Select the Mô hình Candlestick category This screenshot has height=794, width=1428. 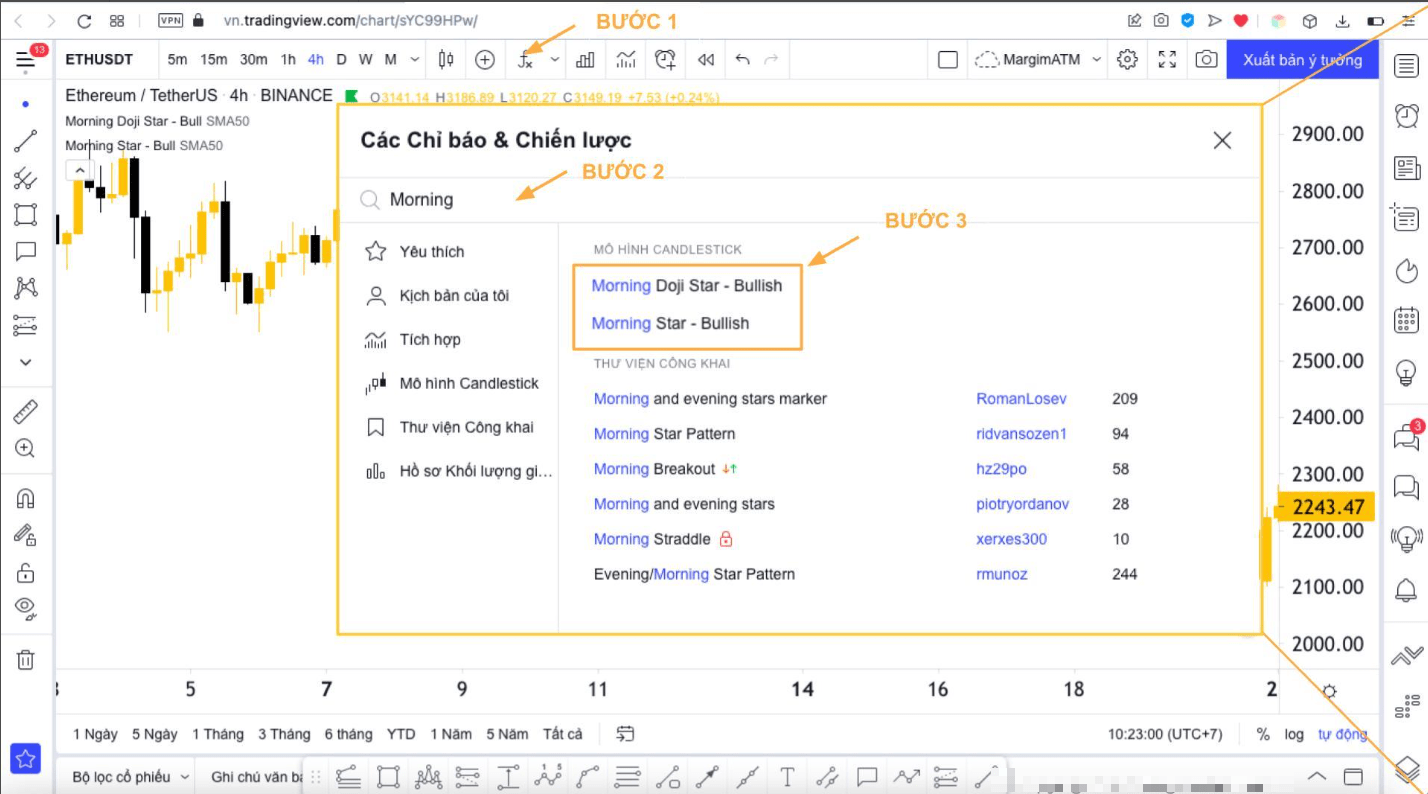pyautogui.click(x=468, y=383)
